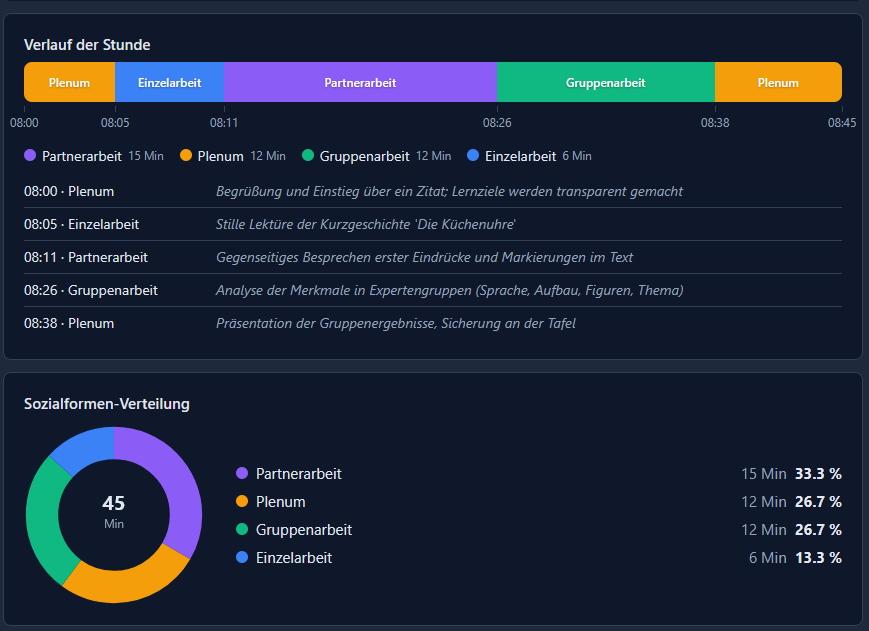Select Gruppenarbeit in the Sozialformen-Verteilung list

tap(304, 530)
